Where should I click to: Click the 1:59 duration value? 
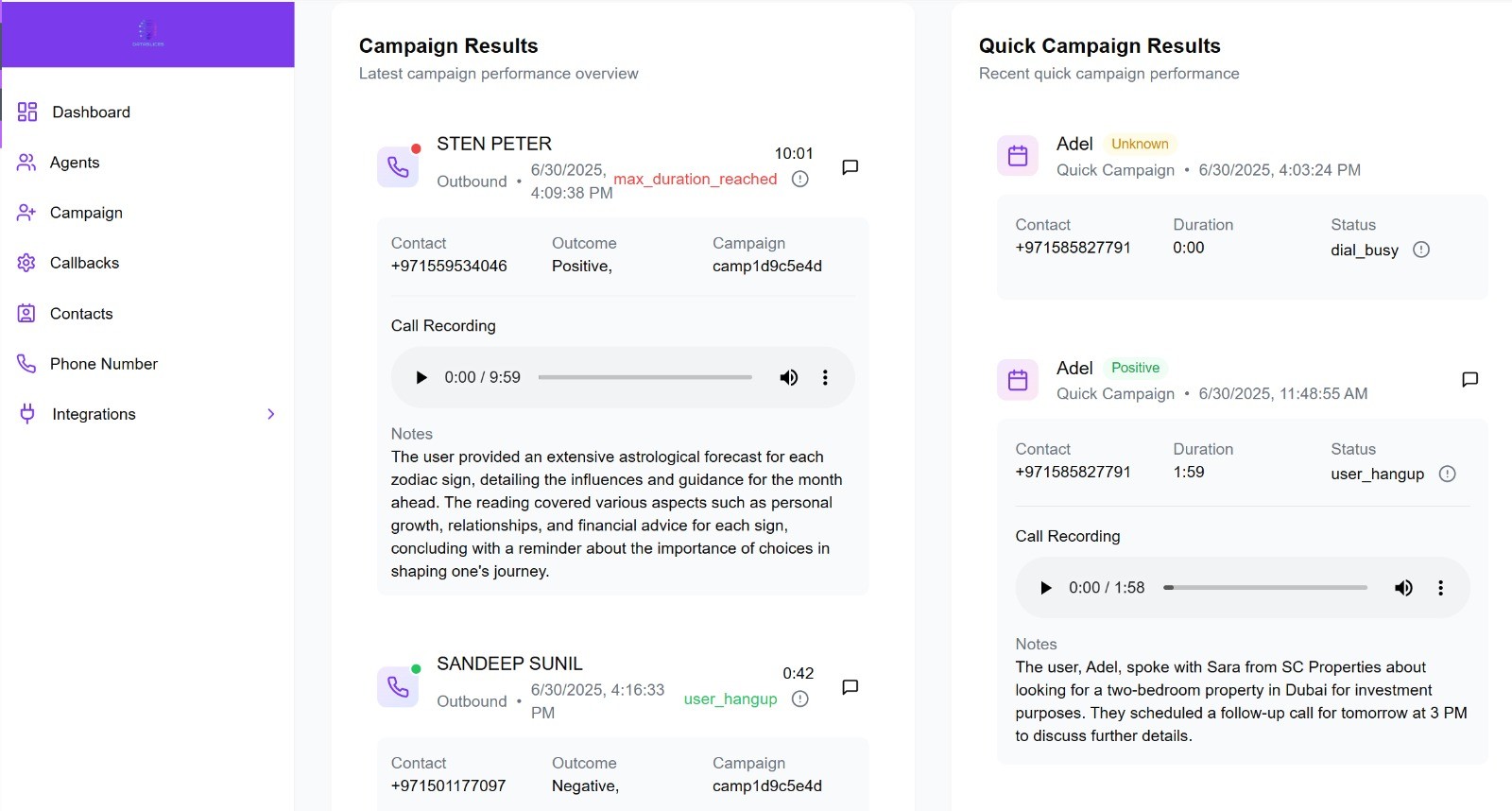click(1189, 472)
